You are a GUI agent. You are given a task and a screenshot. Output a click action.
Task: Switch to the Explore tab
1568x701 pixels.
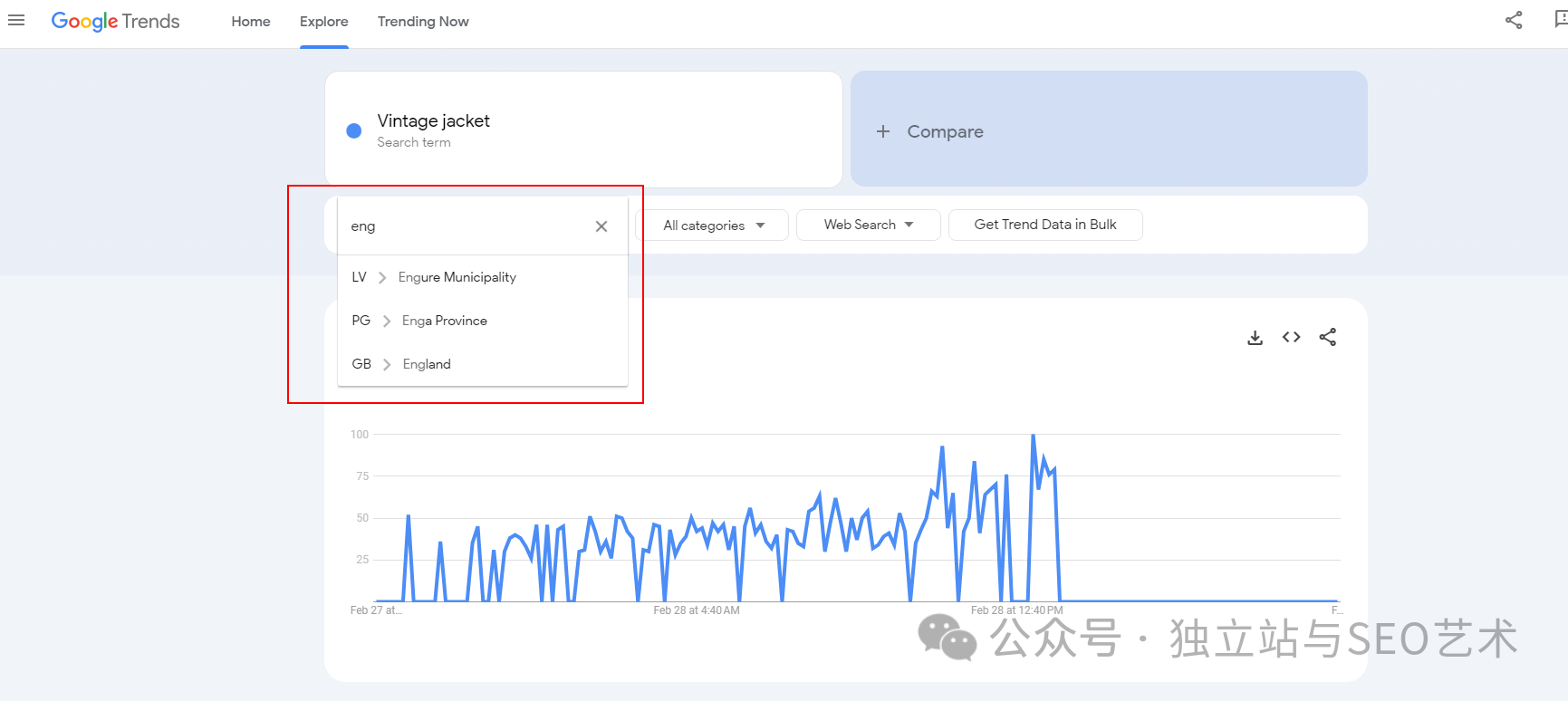point(324,22)
